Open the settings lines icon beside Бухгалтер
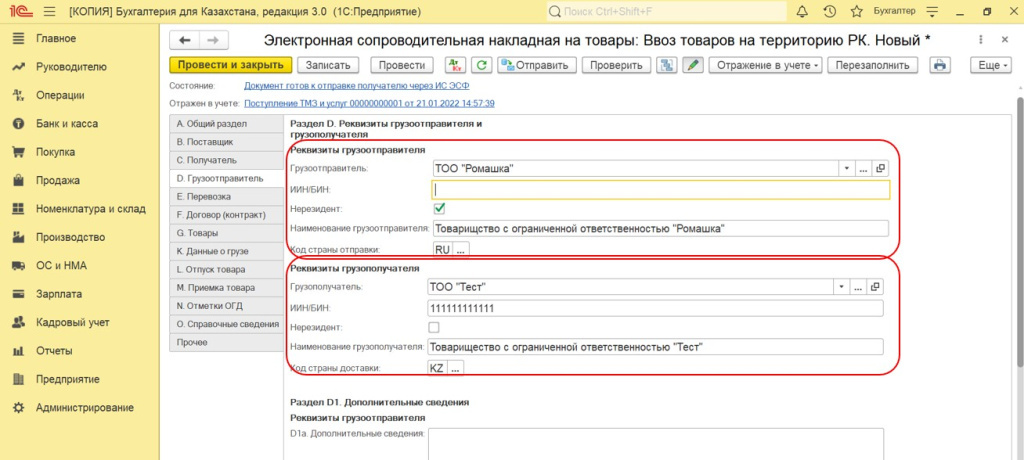This screenshot has height=460, width=1024. tap(932, 12)
